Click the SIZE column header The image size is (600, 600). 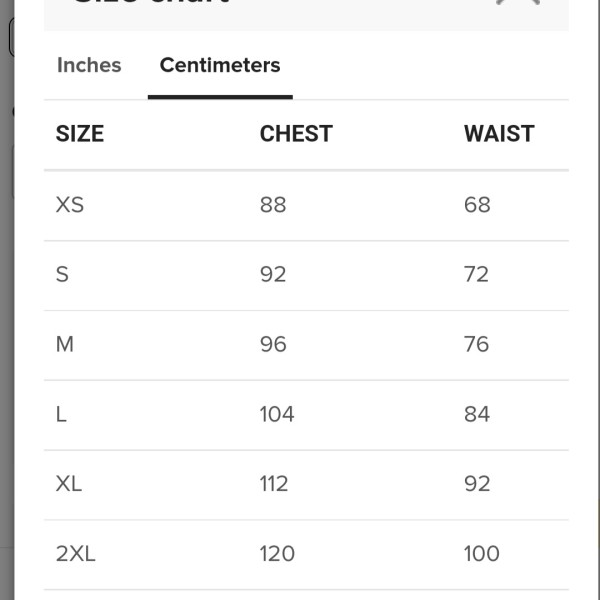80,134
